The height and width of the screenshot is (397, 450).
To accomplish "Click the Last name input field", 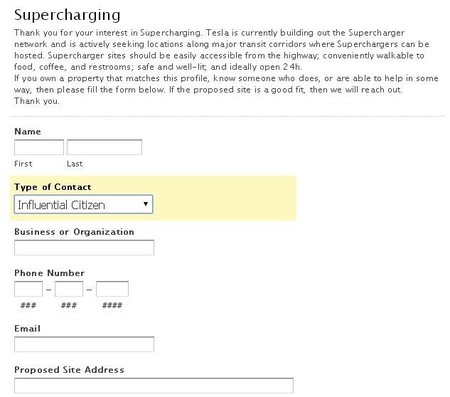I will coord(104,147).
